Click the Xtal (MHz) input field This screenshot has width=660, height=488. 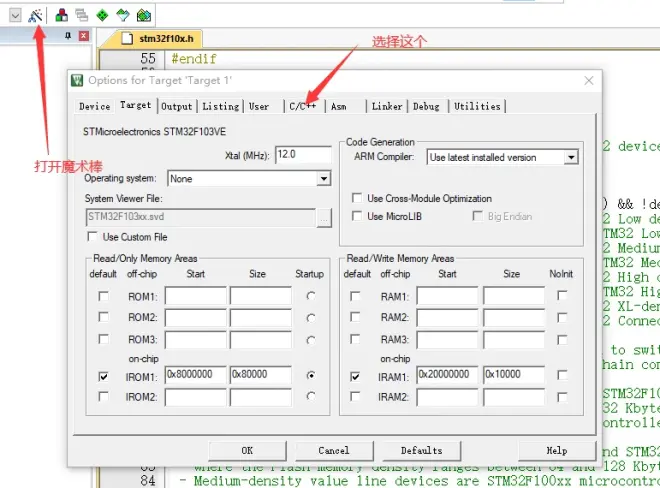tap(303, 155)
